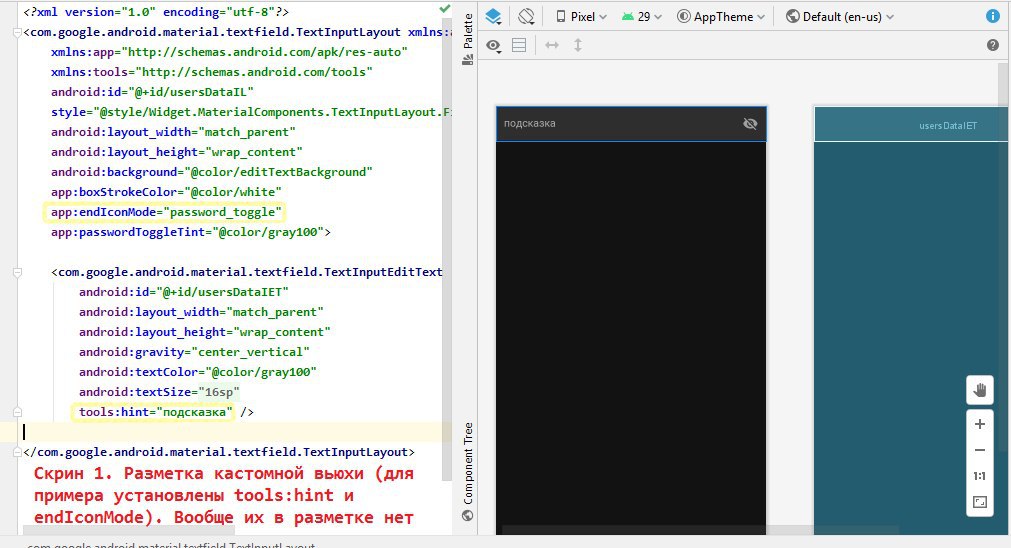
Task: Toggle password visibility in preview field
Action: pyautogui.click(x=750, y=124)
